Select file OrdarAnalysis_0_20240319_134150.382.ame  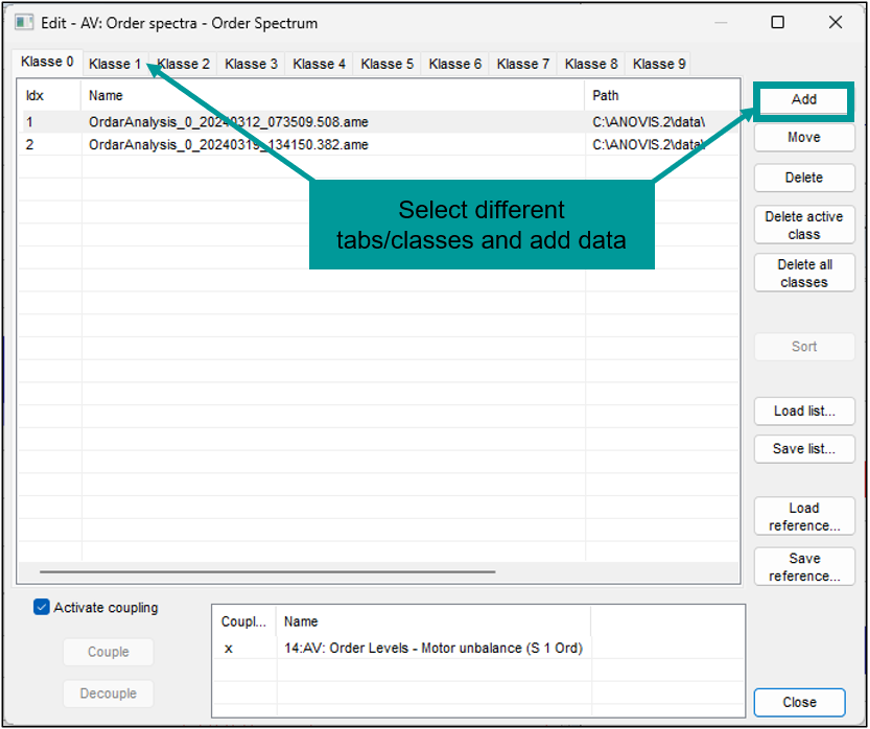(x=379, y=145)
